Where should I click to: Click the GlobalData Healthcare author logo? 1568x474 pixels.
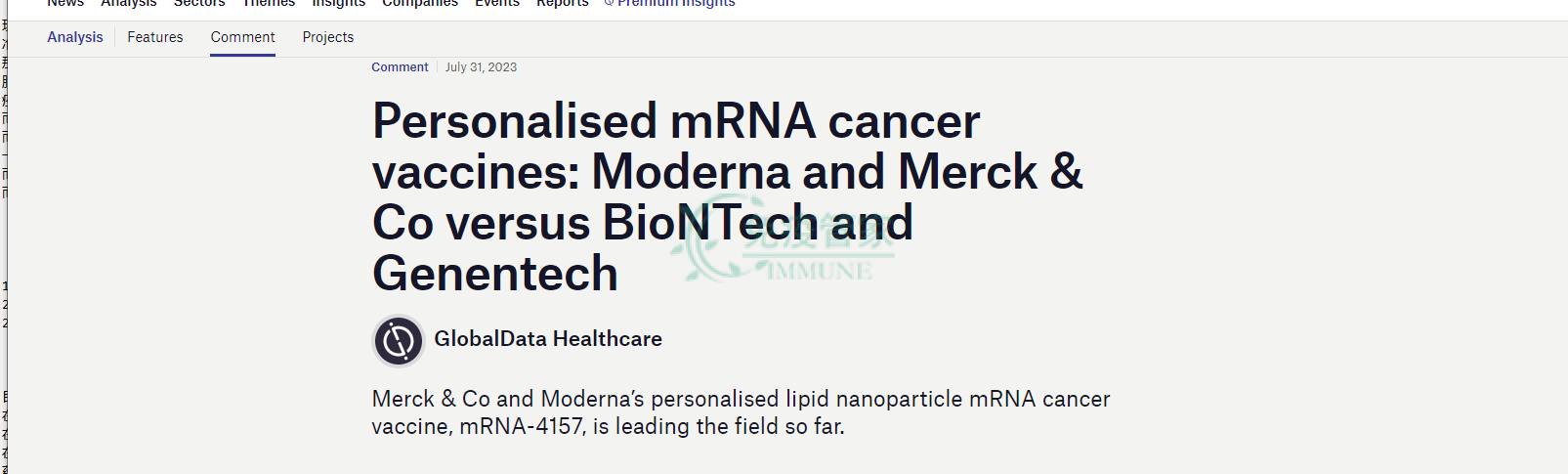399,341
